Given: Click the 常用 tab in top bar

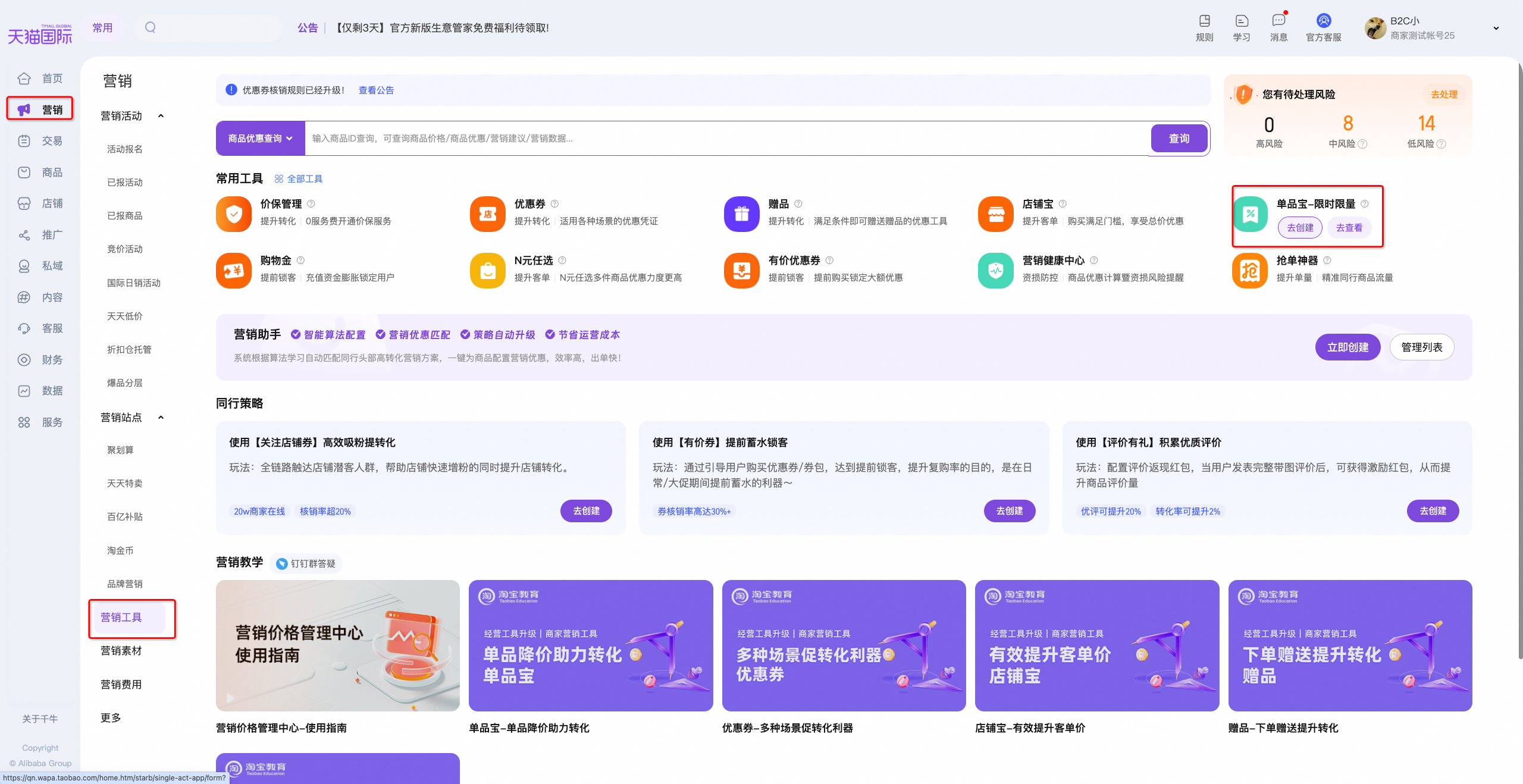Looking at the screenshot, I should [102, 27].
